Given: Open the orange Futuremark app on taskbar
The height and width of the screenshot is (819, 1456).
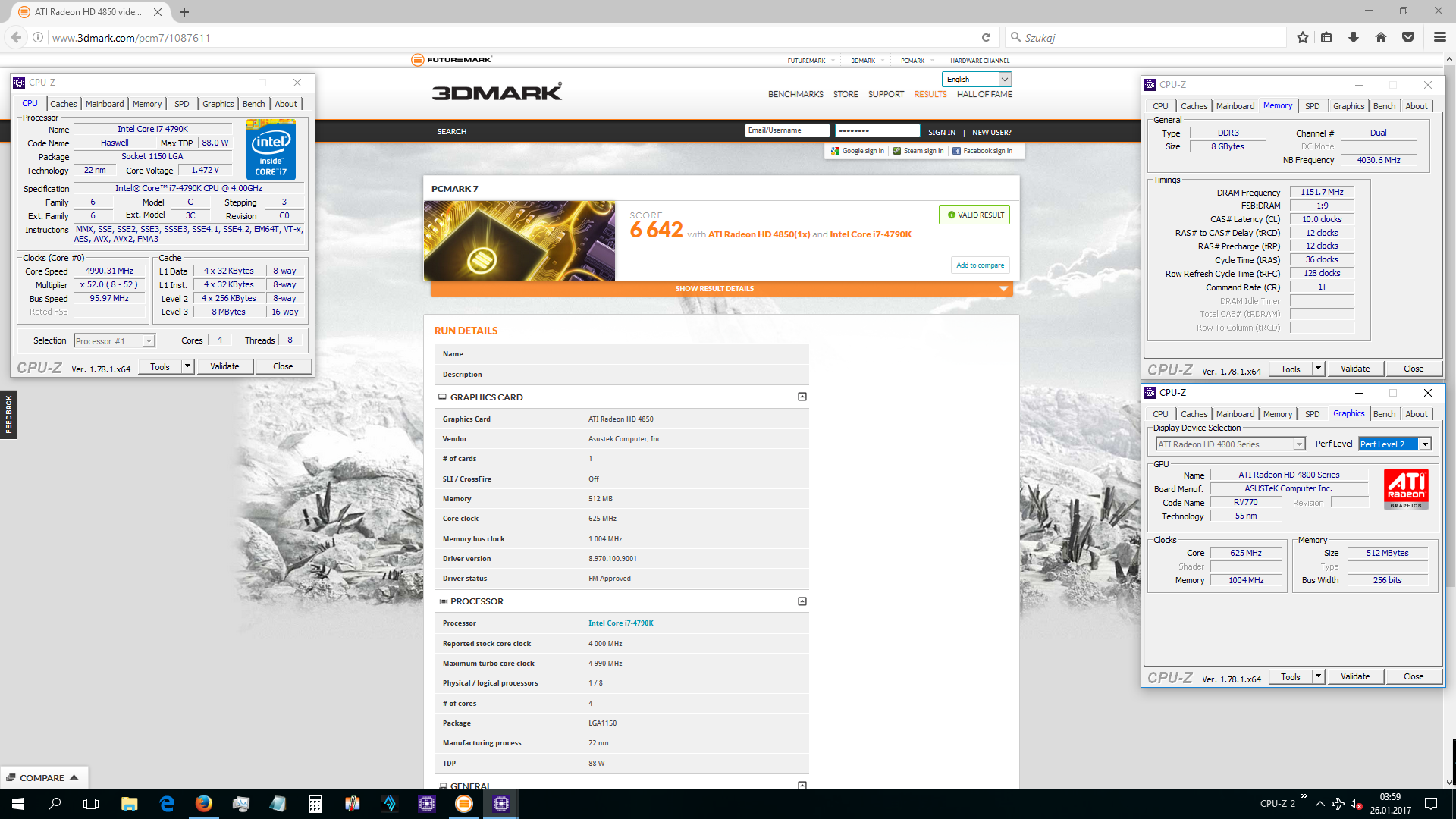Looking at the screenshot, I should click(x=463, y=804).
